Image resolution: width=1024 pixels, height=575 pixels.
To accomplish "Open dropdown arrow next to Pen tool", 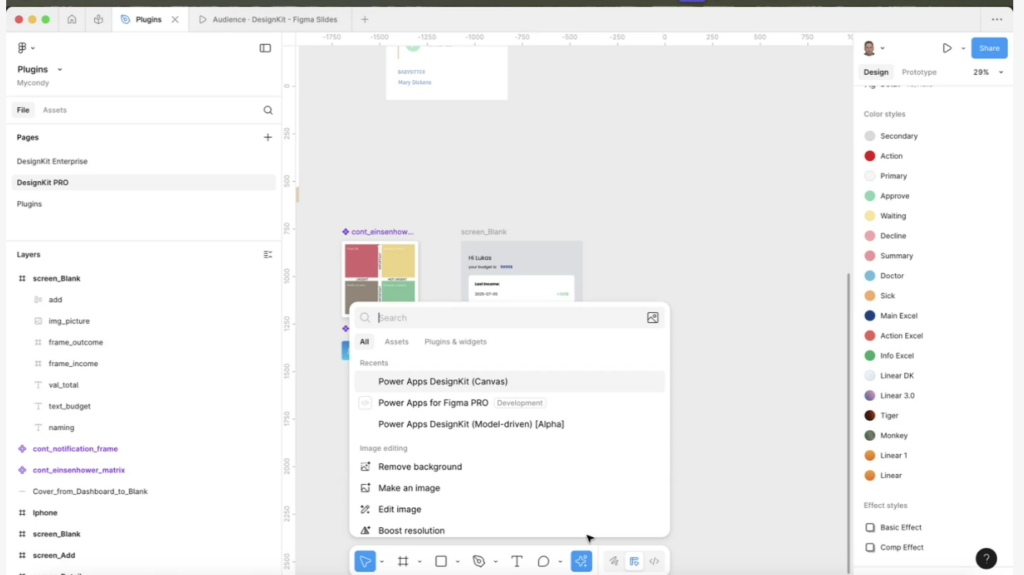I will [496, 562].
